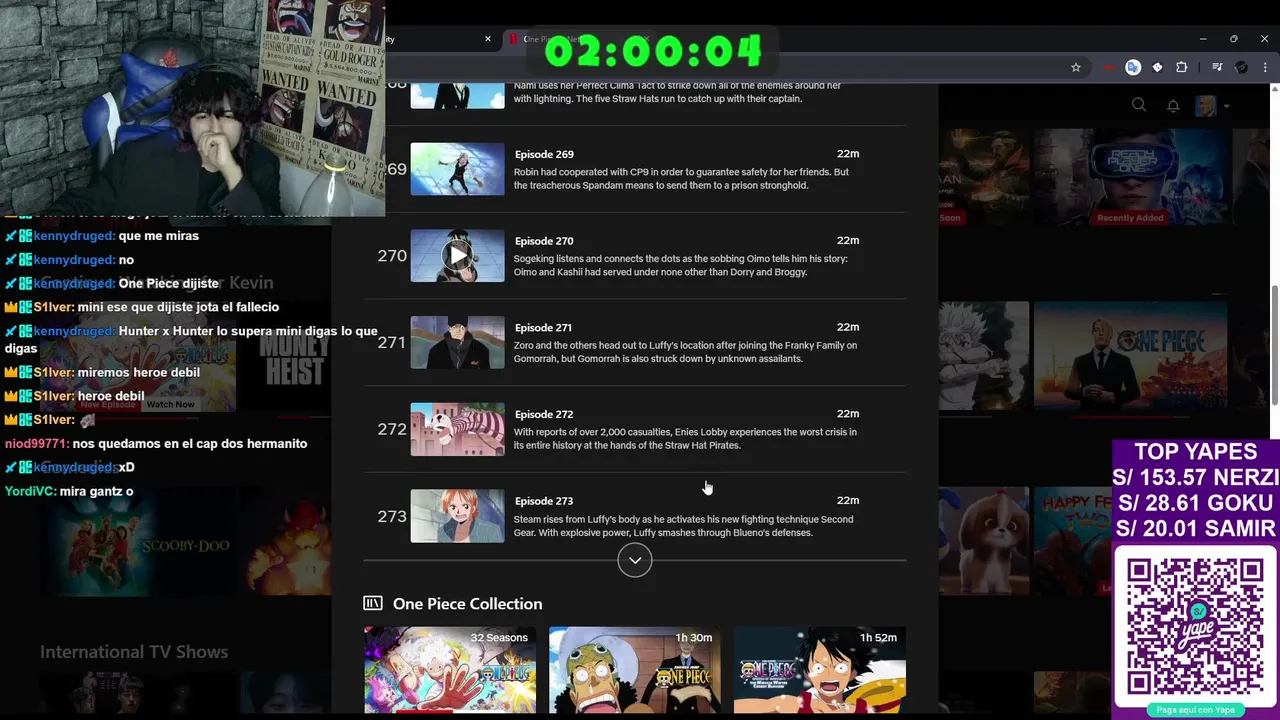Click episode number 272 in the list
The image size is (1280, 720).
click(x=391, y=429)
